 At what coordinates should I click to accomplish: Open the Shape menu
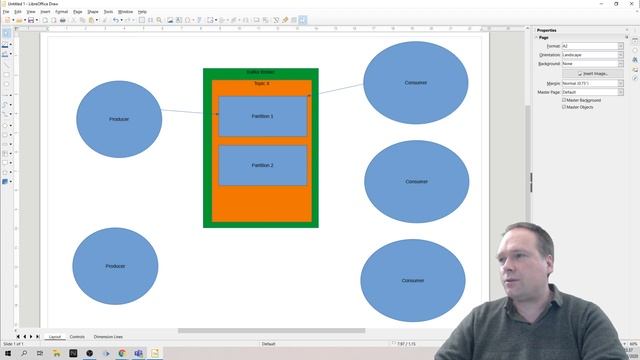click(93, 12)
